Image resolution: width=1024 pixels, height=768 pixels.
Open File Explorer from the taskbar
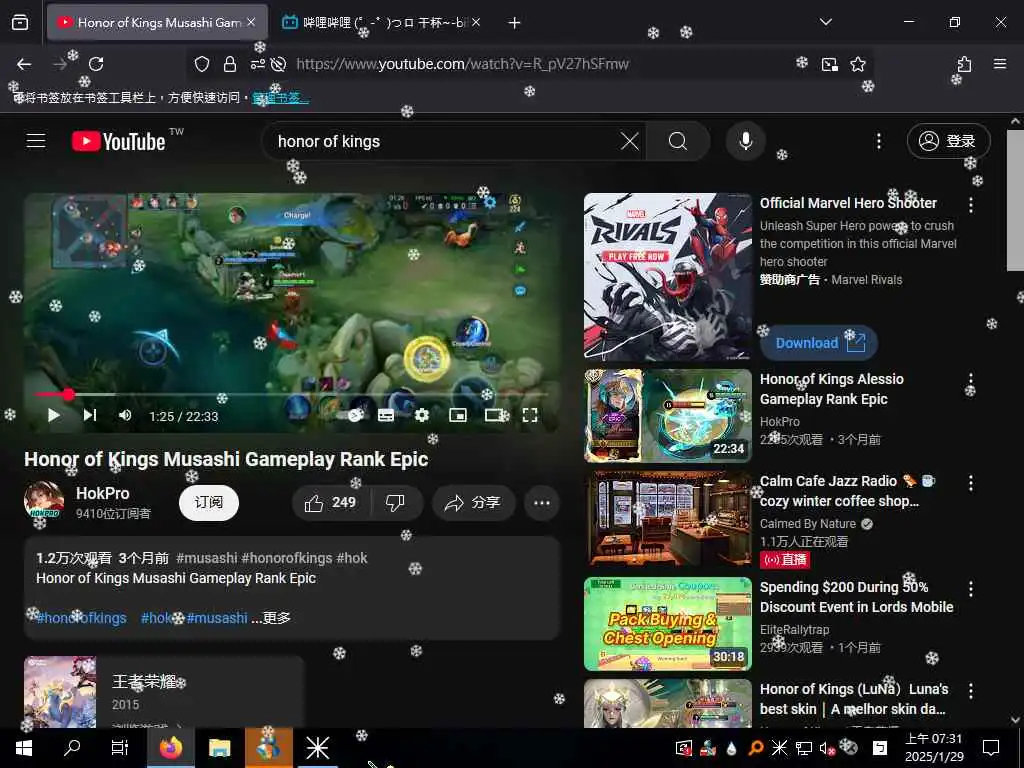tap(219, 748)
